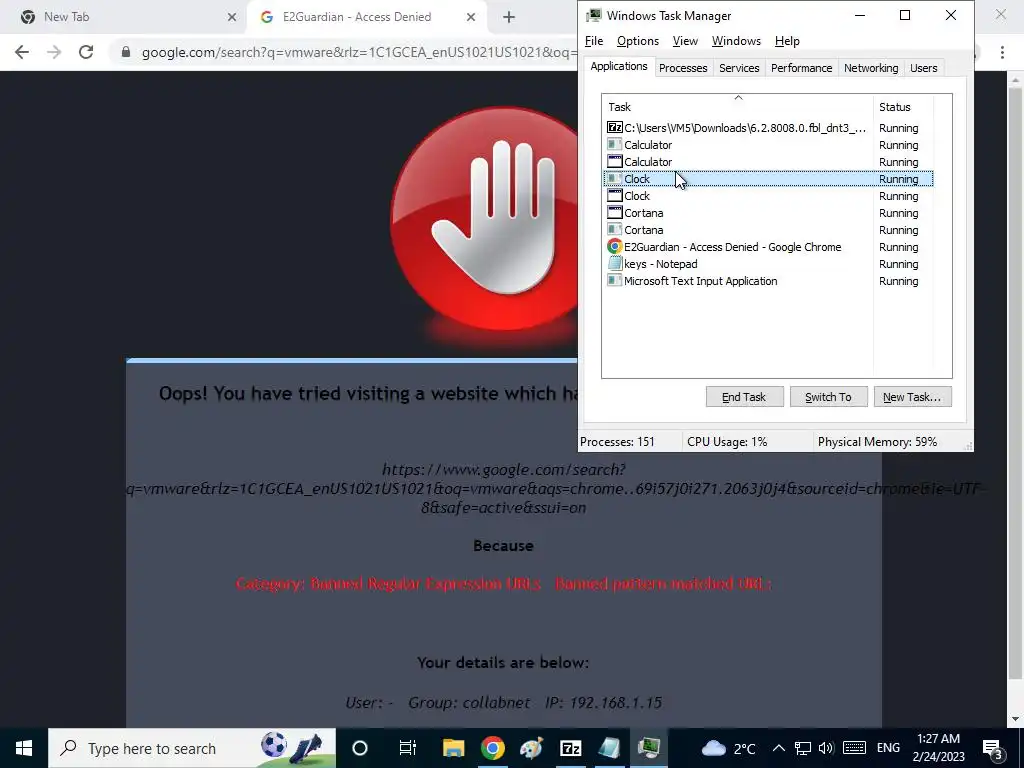The image size is (1024, 768).
Task: Click the Task column header to sort
Action: click(x=737, y=106)
